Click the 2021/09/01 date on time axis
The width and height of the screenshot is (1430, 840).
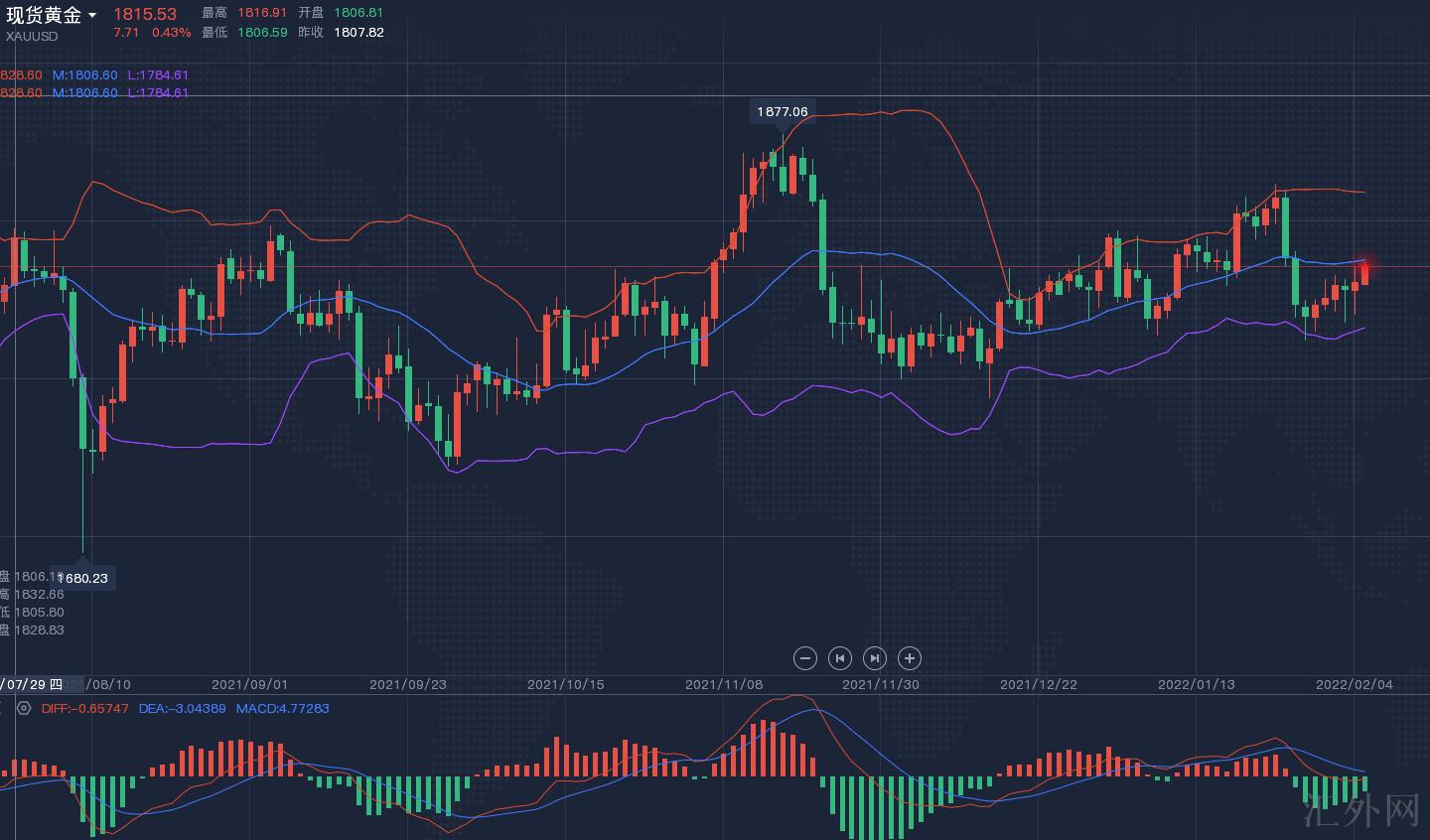pyautogui.click(x=250, y=684)
